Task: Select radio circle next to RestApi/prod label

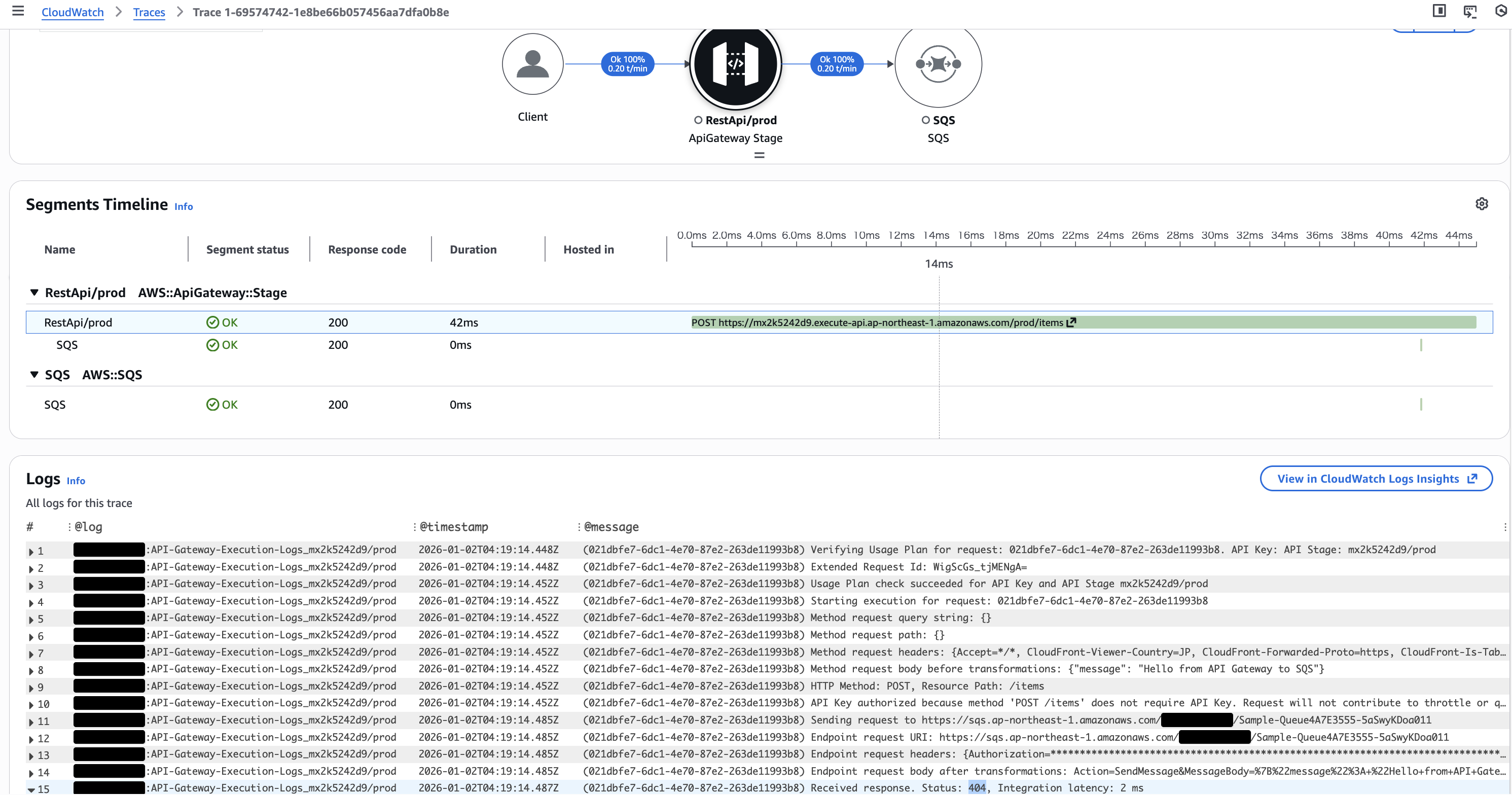Action: click(x=698, y=120)
